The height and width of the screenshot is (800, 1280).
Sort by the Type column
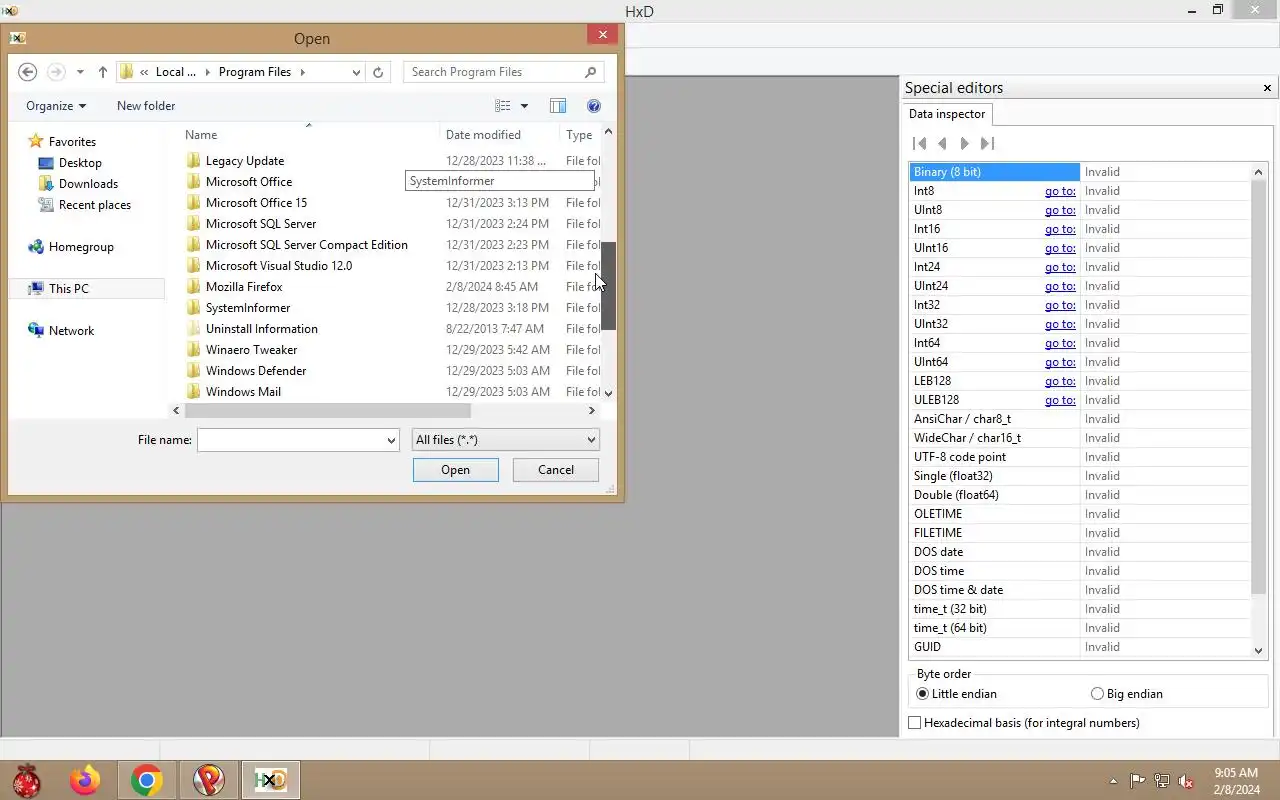click(x=580, y=135)
